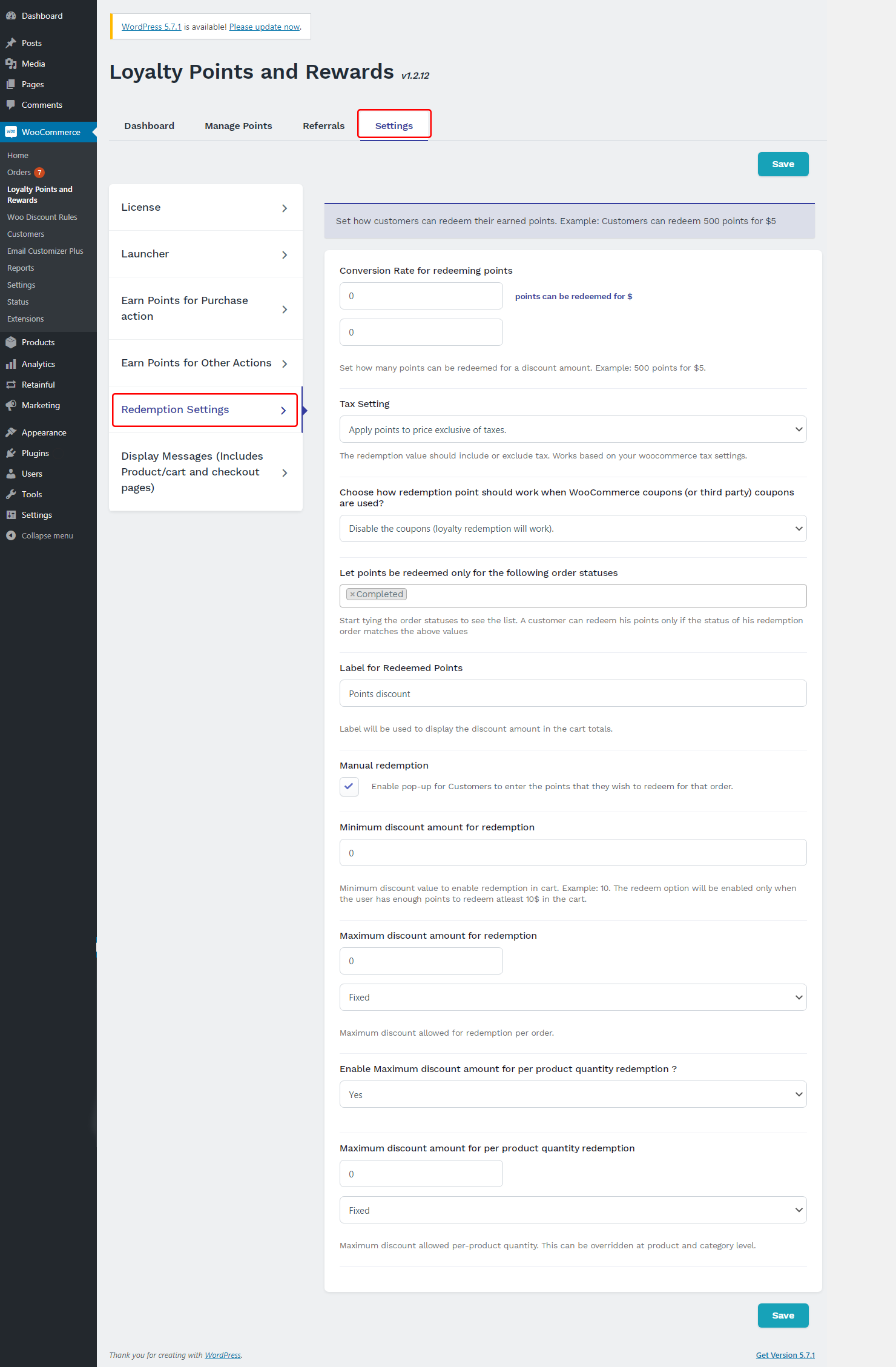Open the coupons behavior dropdown
The width and height of the screenshot is (896, 1367).
[x=573, y=529]
